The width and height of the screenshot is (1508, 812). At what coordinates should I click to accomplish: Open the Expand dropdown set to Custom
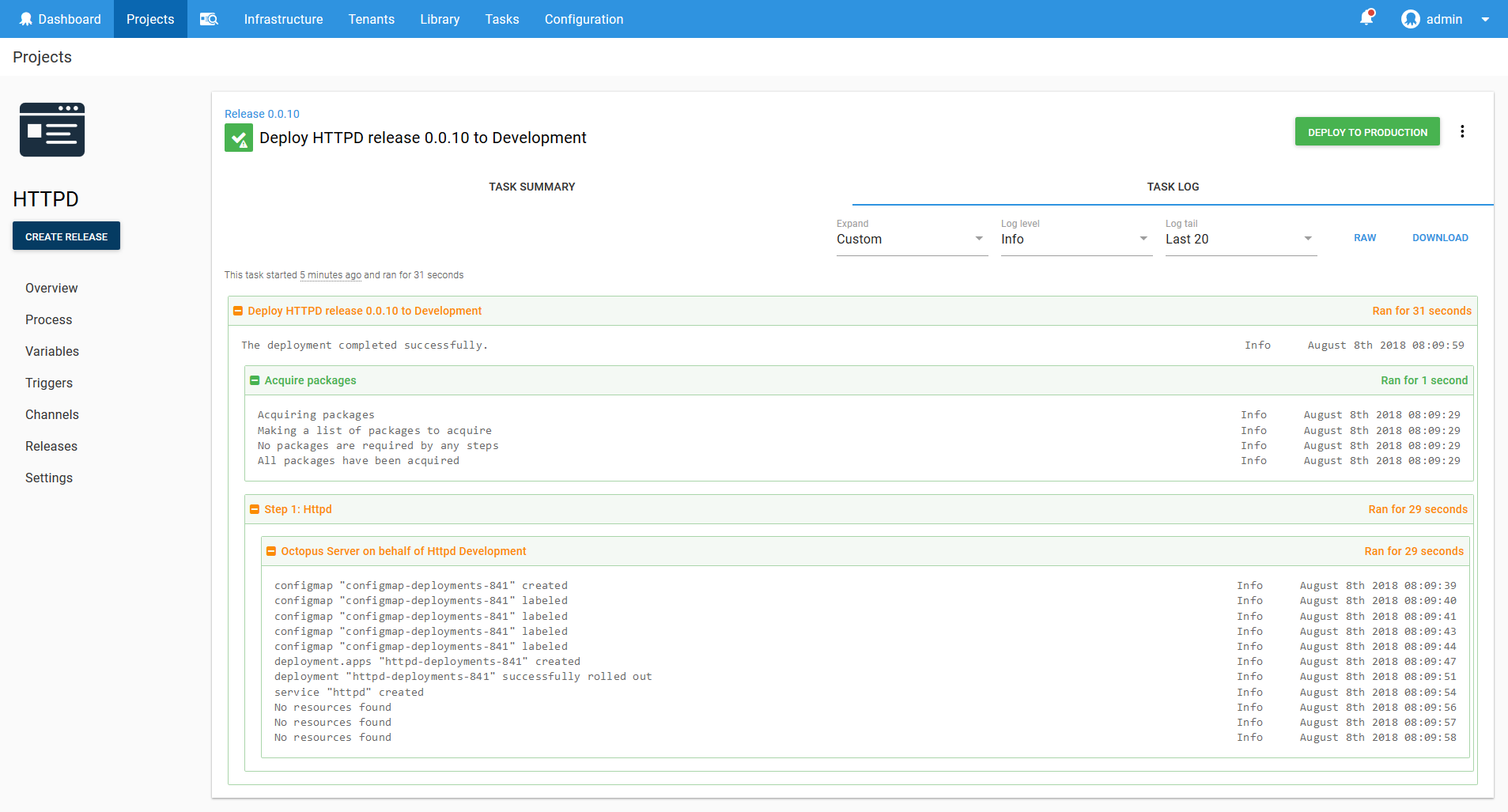tap(911, 239)
